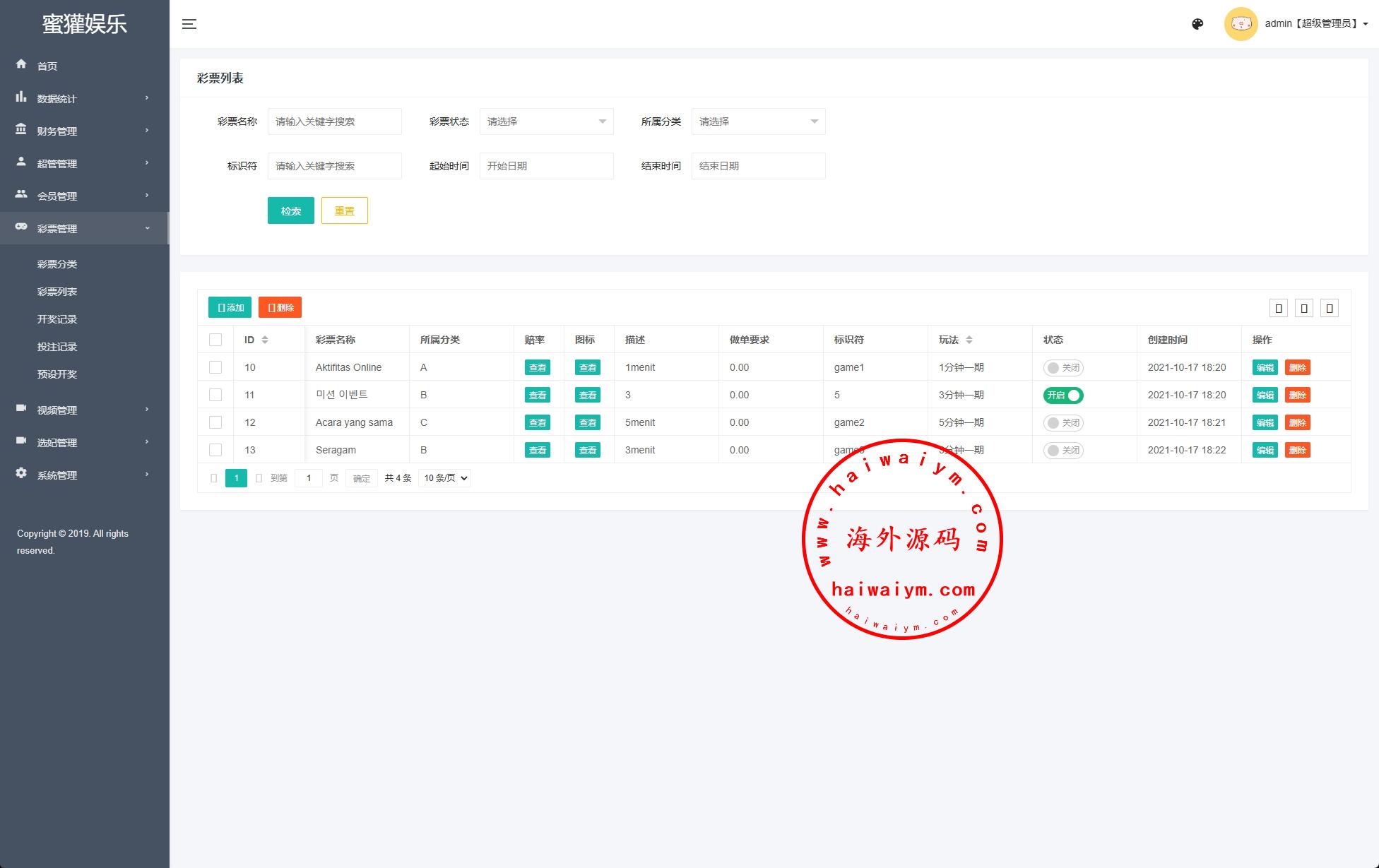Open the 彩票状态 dropdown
This screenshot has height=868, width=1379.
tap(546, 121)
